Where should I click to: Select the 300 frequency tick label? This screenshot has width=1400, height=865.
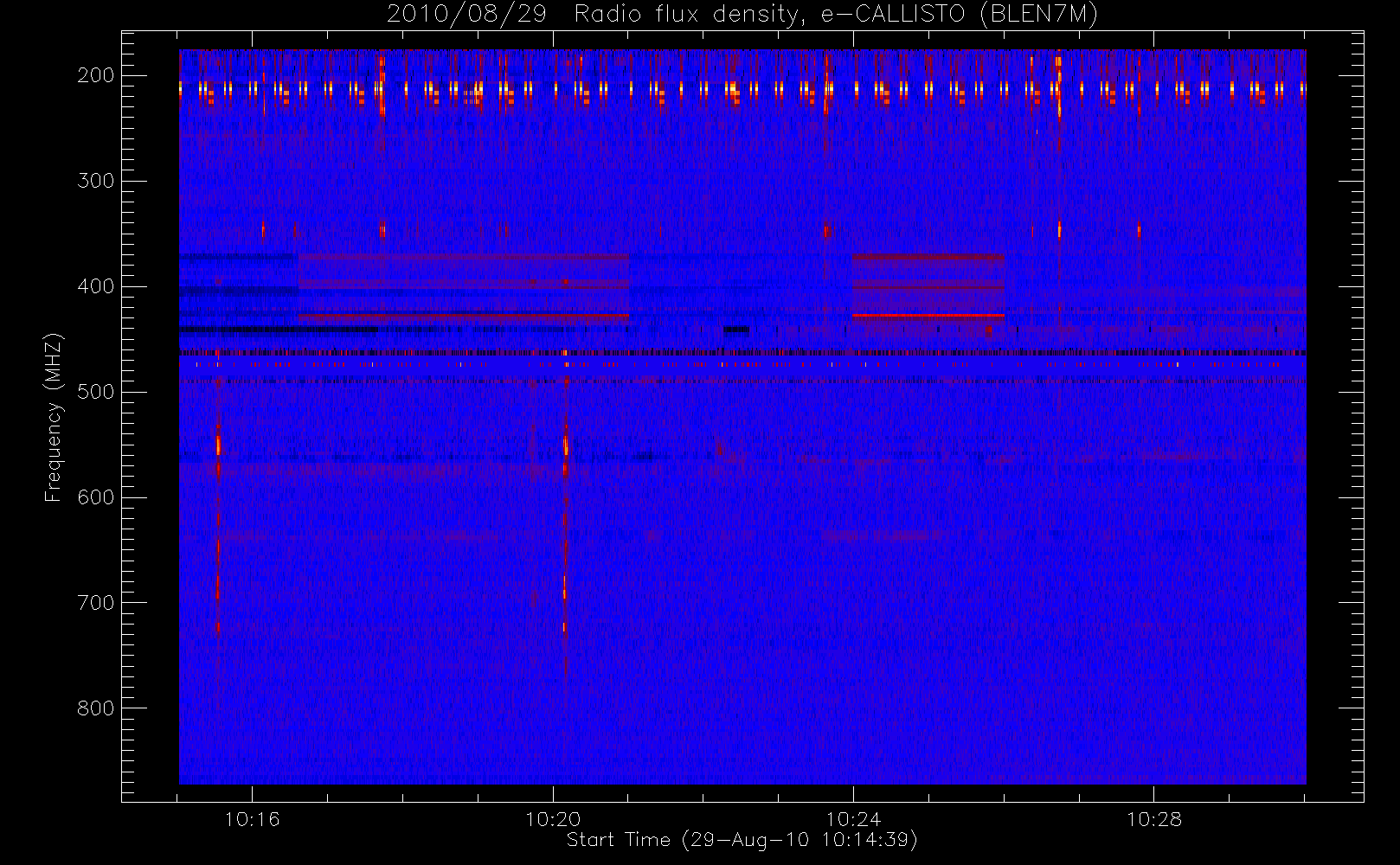click(x=96, y=181)
